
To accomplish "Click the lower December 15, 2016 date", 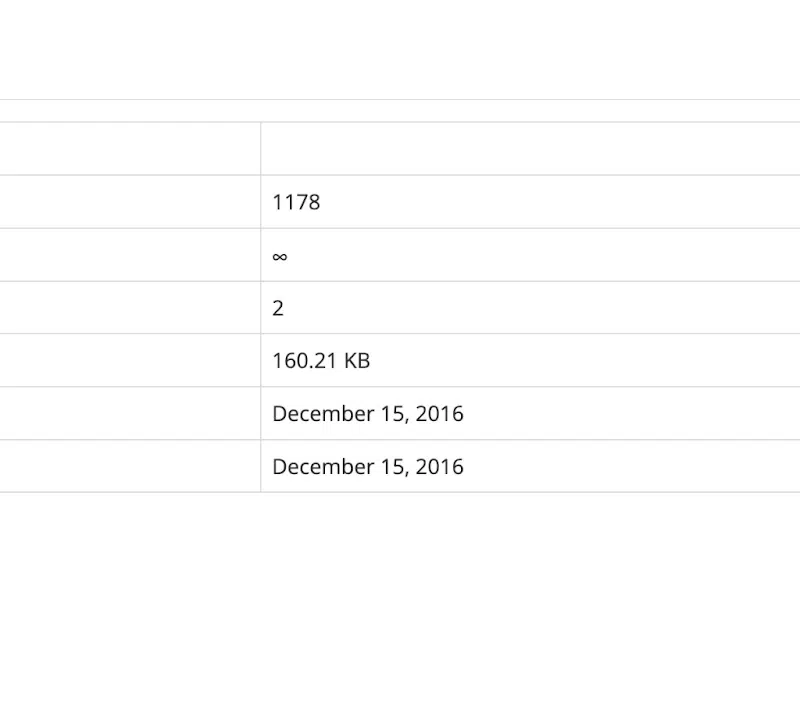I will coord(367,467).
